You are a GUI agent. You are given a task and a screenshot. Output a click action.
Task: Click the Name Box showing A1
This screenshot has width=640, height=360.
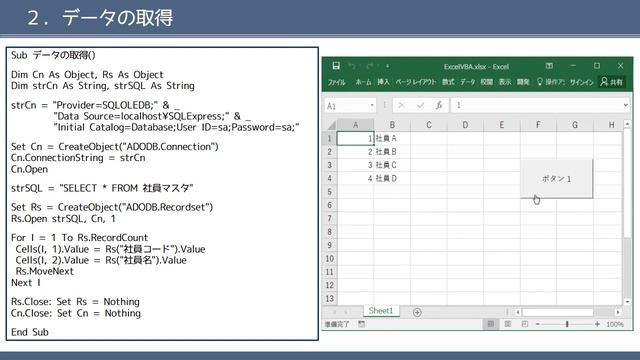[347, 106]
